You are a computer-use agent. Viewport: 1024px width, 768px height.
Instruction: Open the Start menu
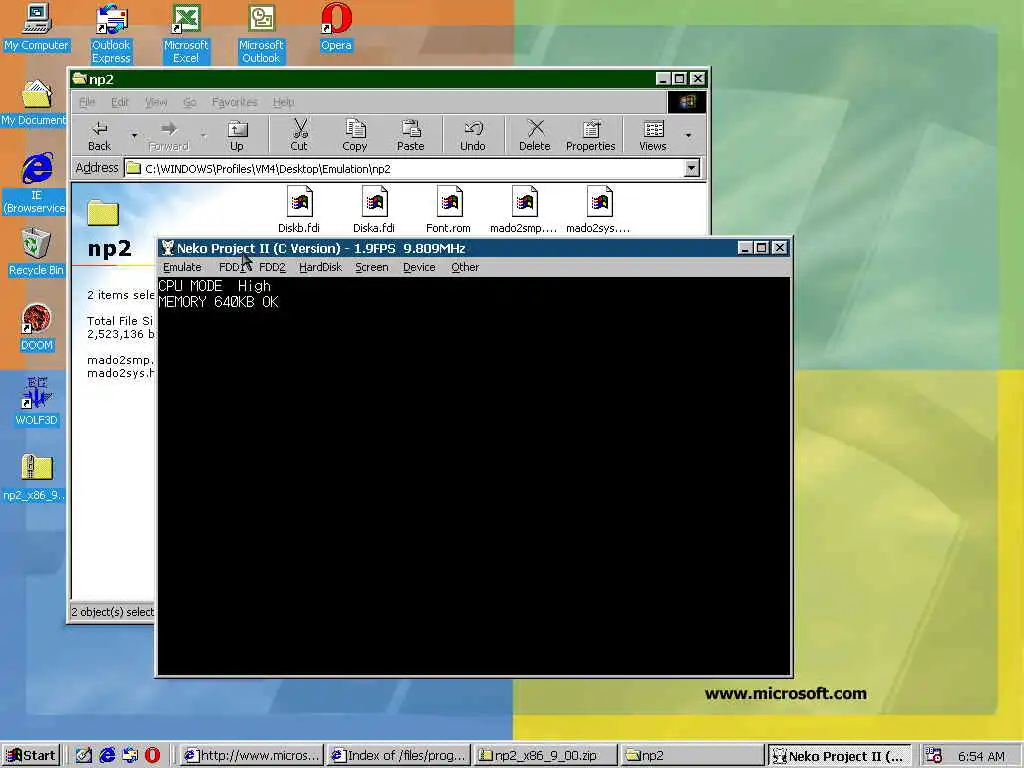(x=31, y=756)
